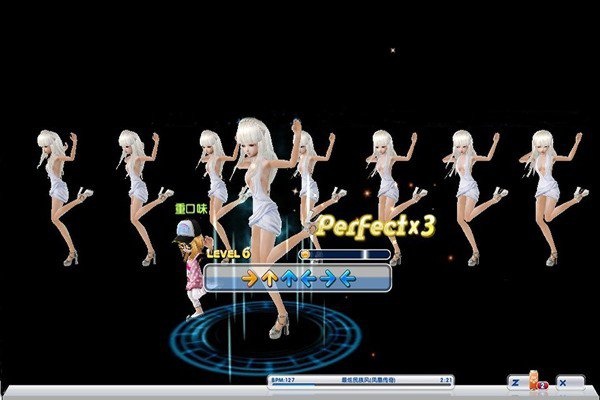The image size is (600, 400).
Task: Click the first blue left arrow
Action: click(x=308, y=278)
